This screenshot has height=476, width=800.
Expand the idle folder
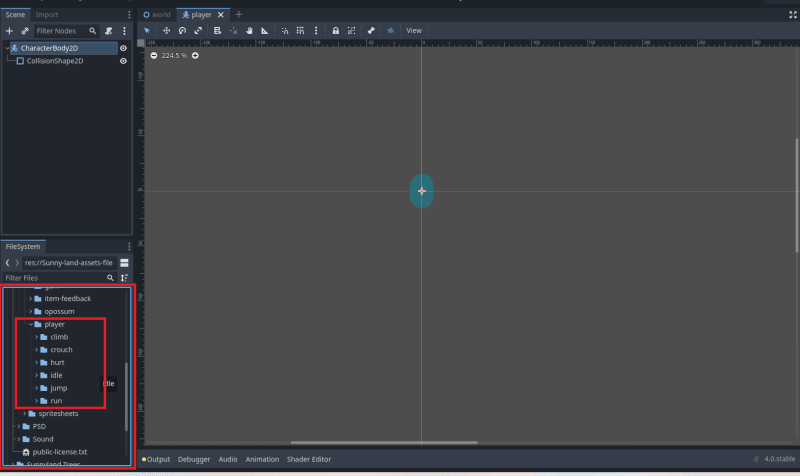point(37,375)
